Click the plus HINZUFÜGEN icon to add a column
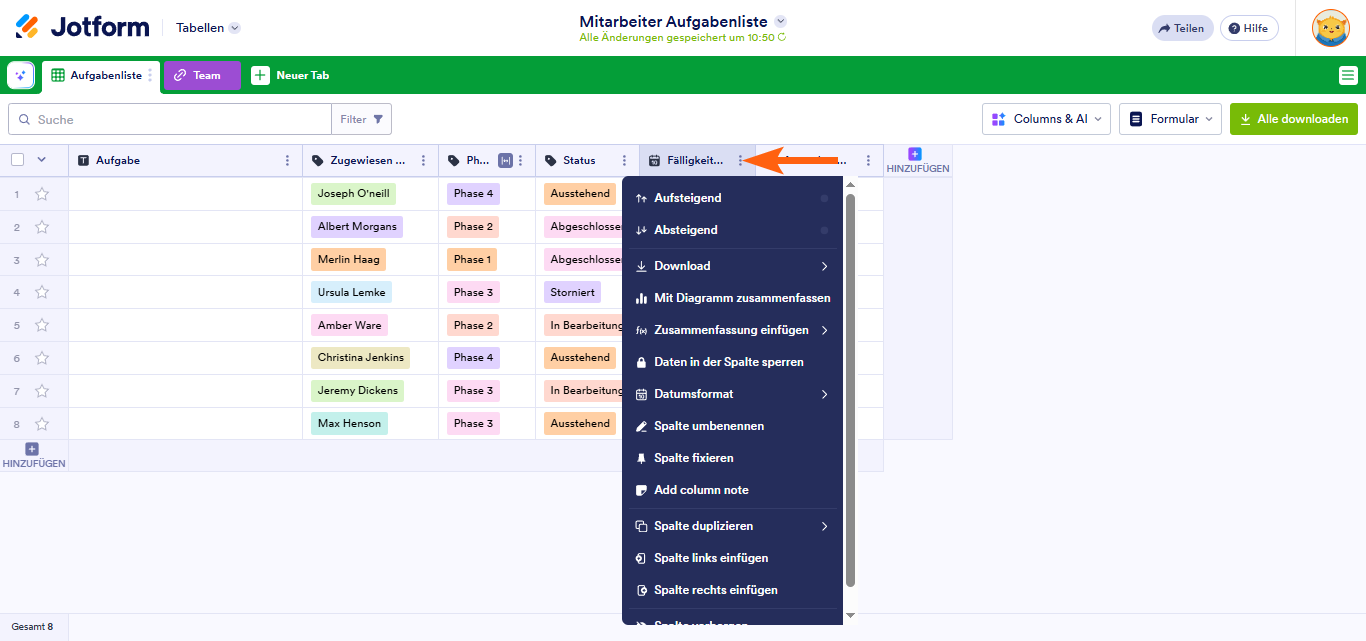 [x=913, y=152]
